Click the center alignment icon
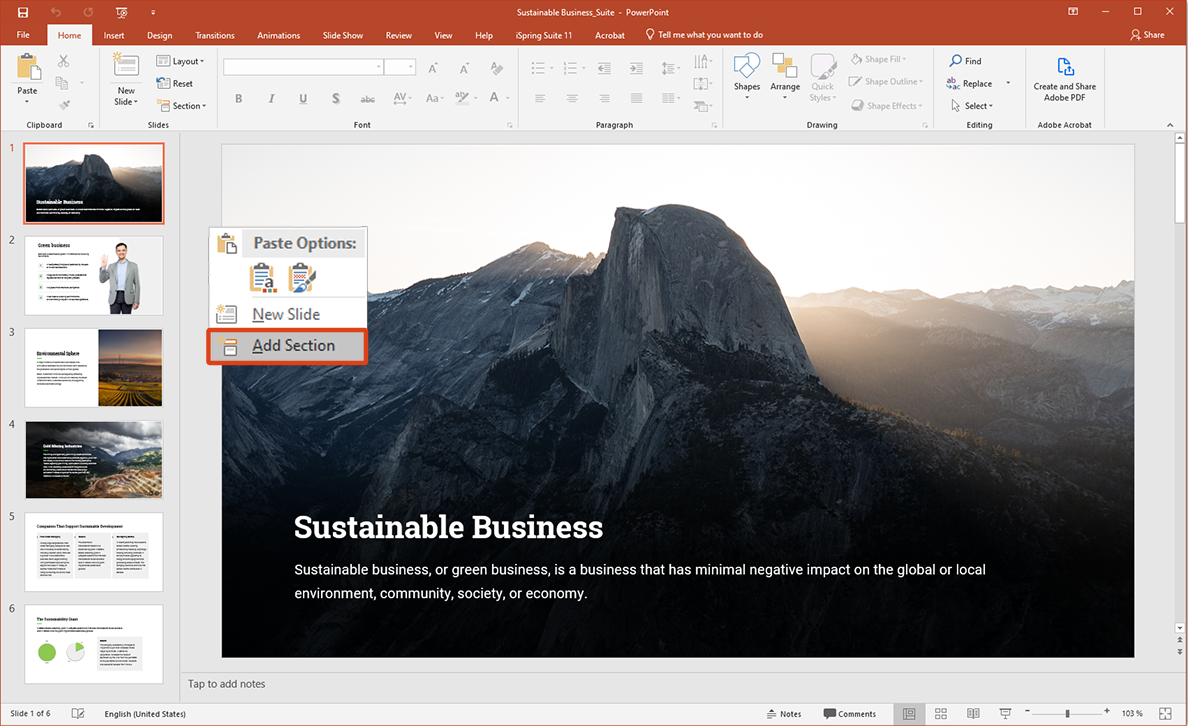 (x=572, y=97)
